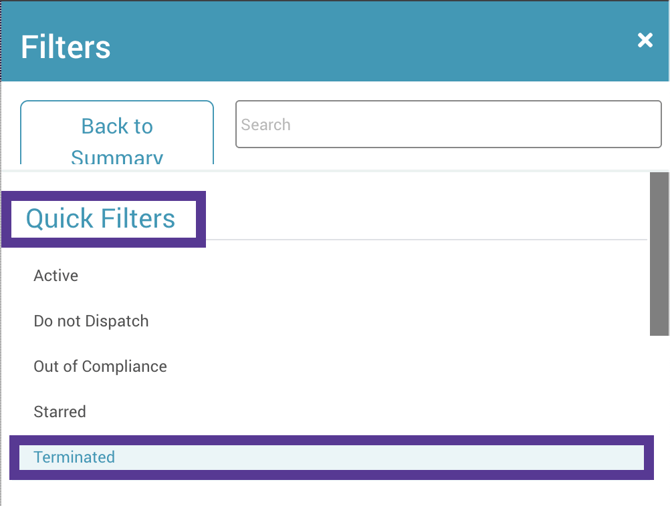This screenshot has width=670, height=506.
Task: Focus the Search input field
Action: [448, 124]
